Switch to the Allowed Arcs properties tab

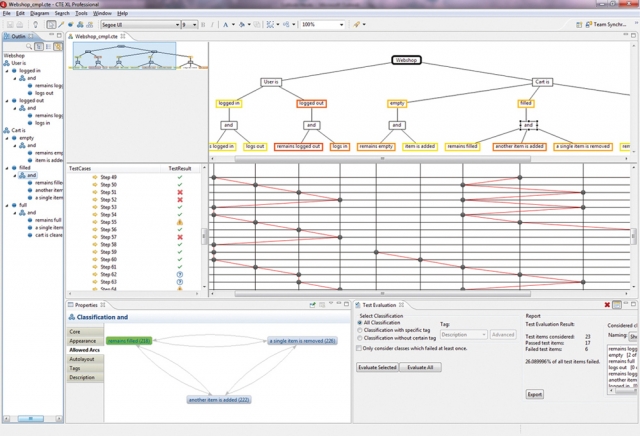pos(84,350)
